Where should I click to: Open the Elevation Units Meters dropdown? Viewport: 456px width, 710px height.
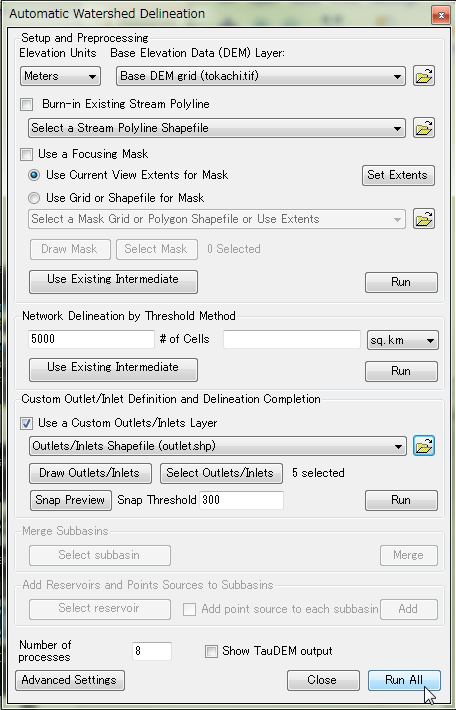pos(60,76)
